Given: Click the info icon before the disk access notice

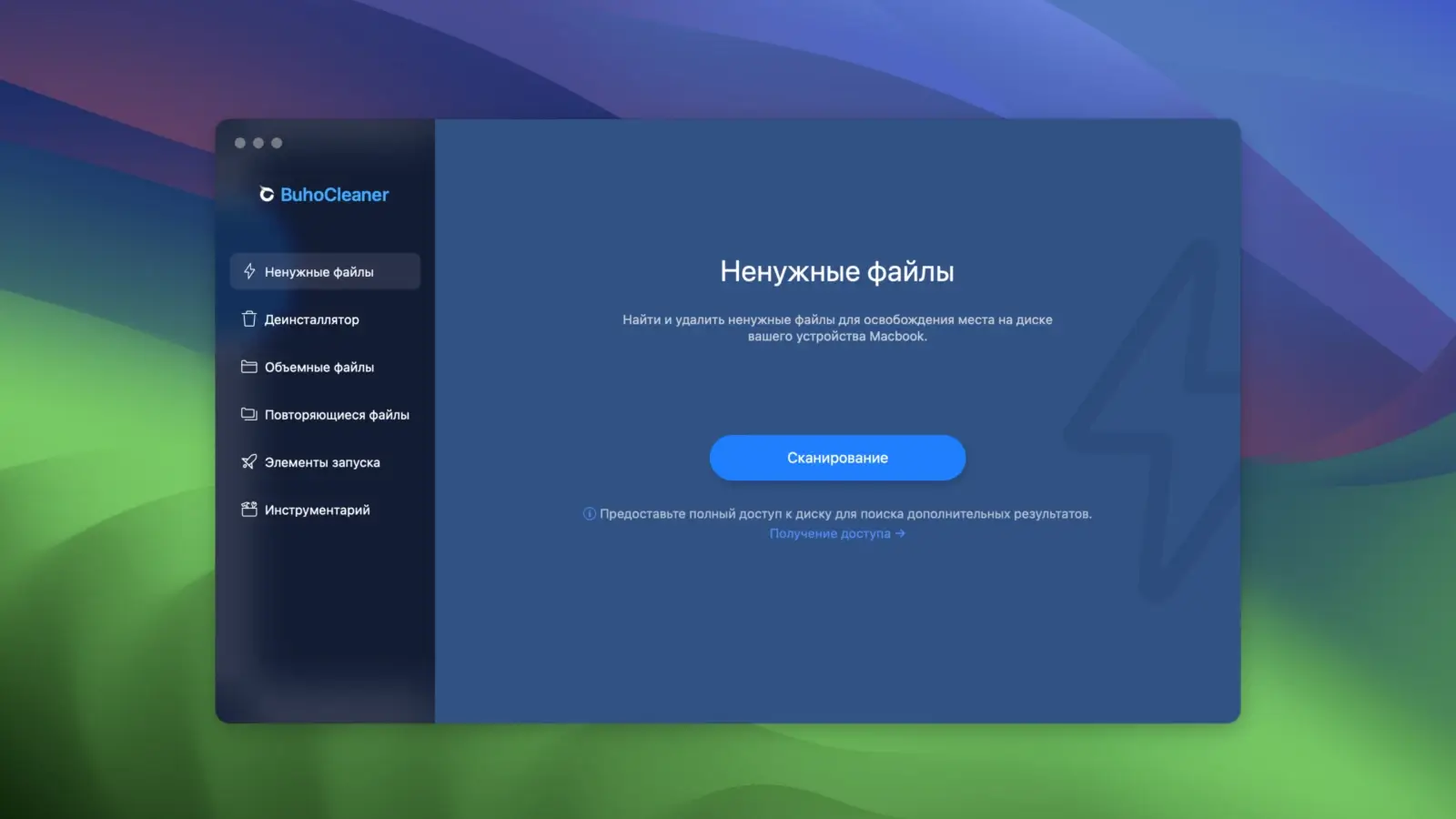Looking at the screenshot, I should click(590, 514).
